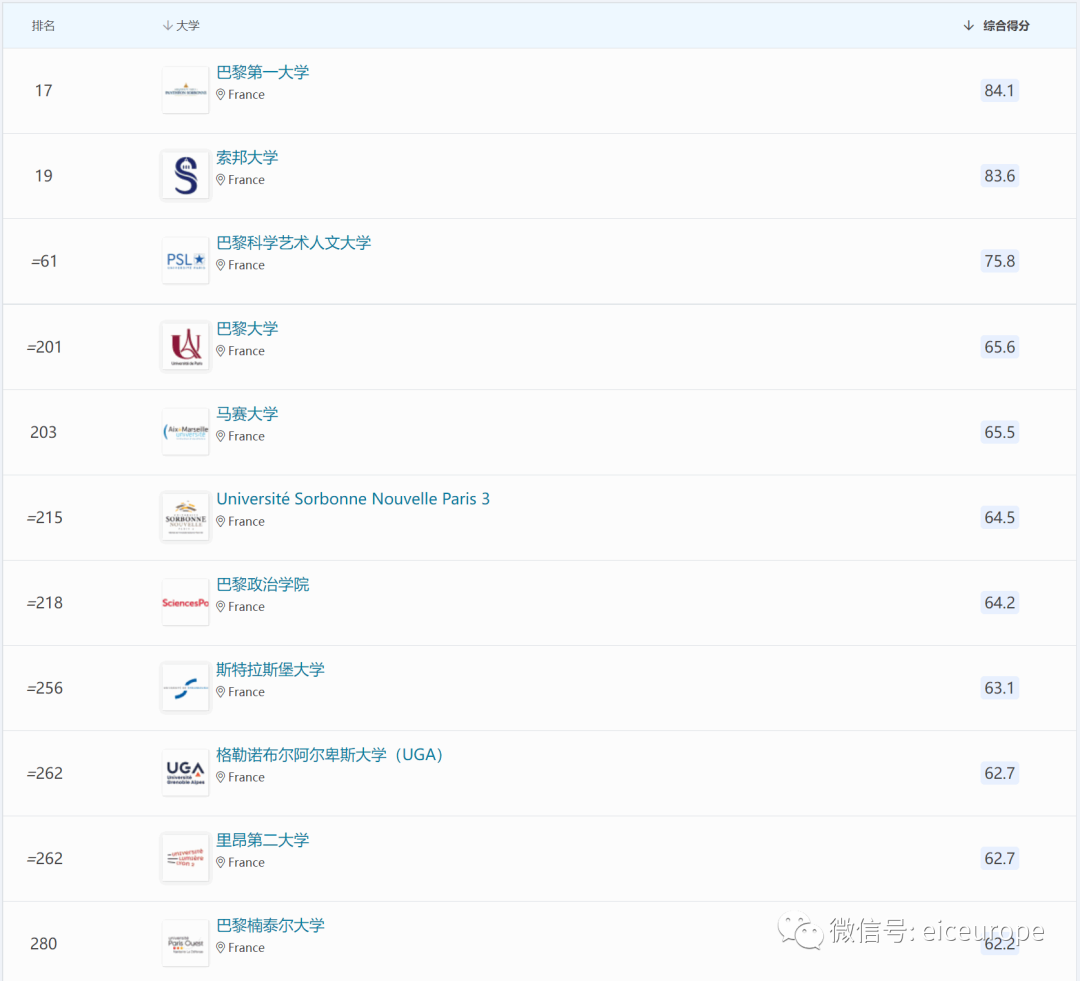Image resolution: width=1080 pixels, height=981 pixels.
Task: Click location pin under 巴黎楠泰尔大学
Action: point(220,948)
